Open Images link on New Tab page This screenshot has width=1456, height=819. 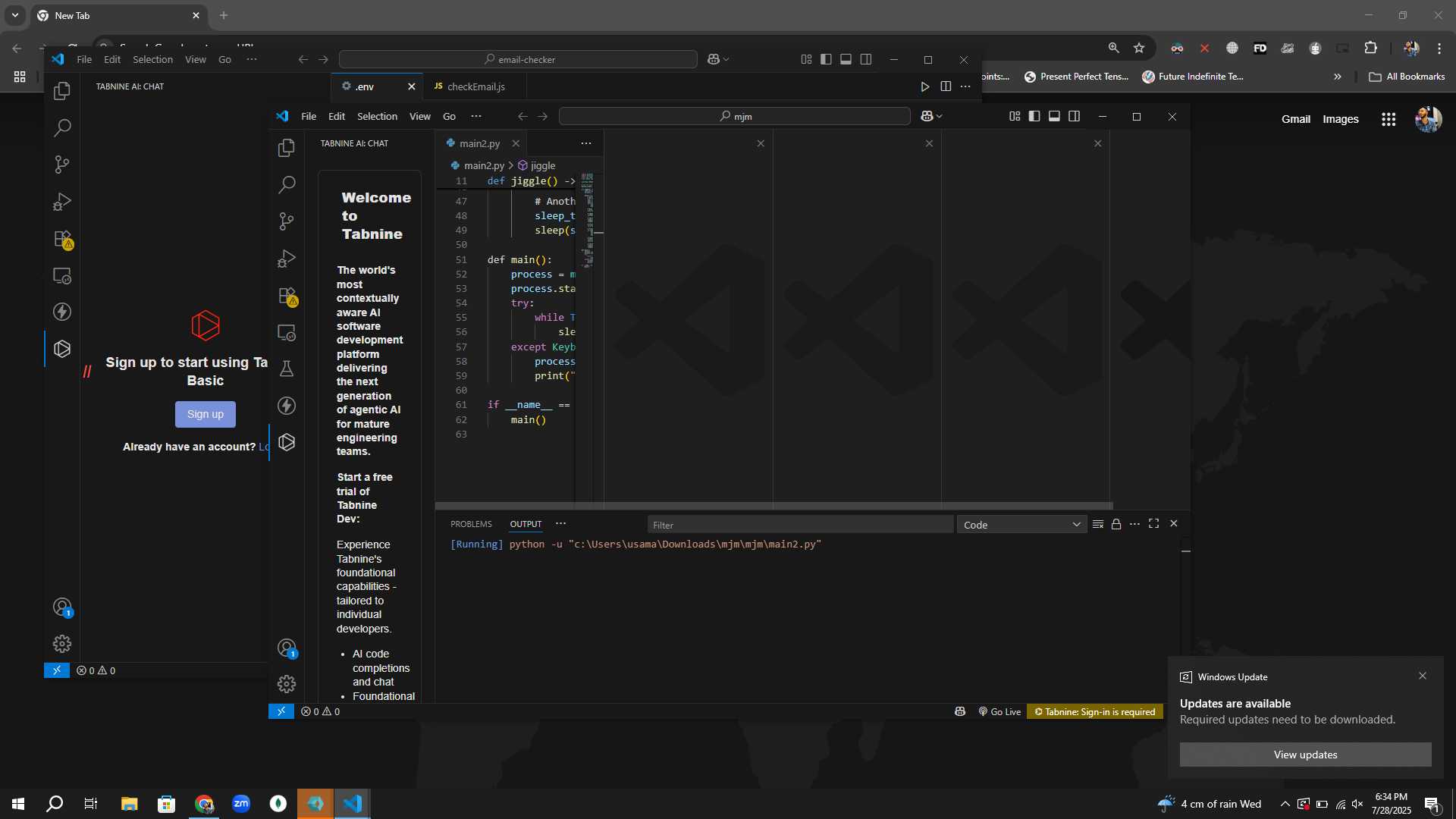(x=1341, y=119)
